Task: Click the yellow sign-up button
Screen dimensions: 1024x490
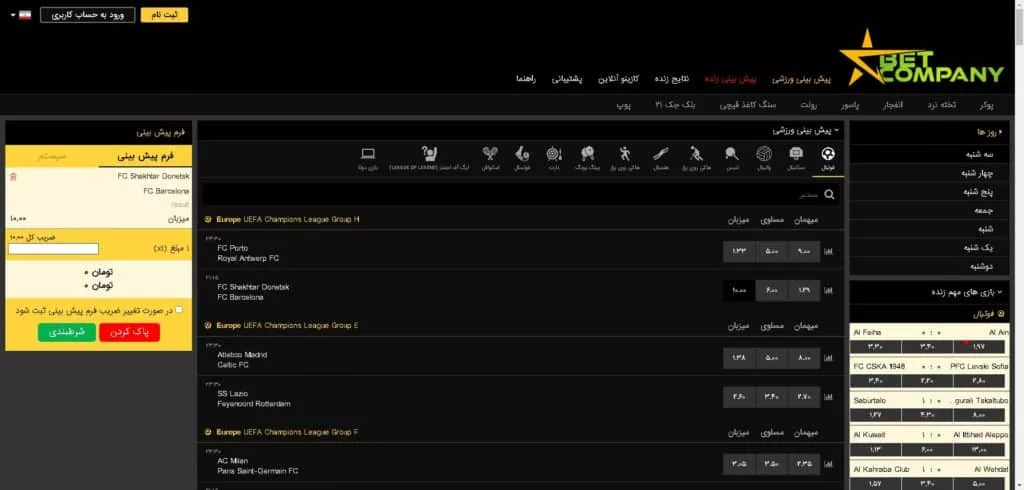Action: 164,15
